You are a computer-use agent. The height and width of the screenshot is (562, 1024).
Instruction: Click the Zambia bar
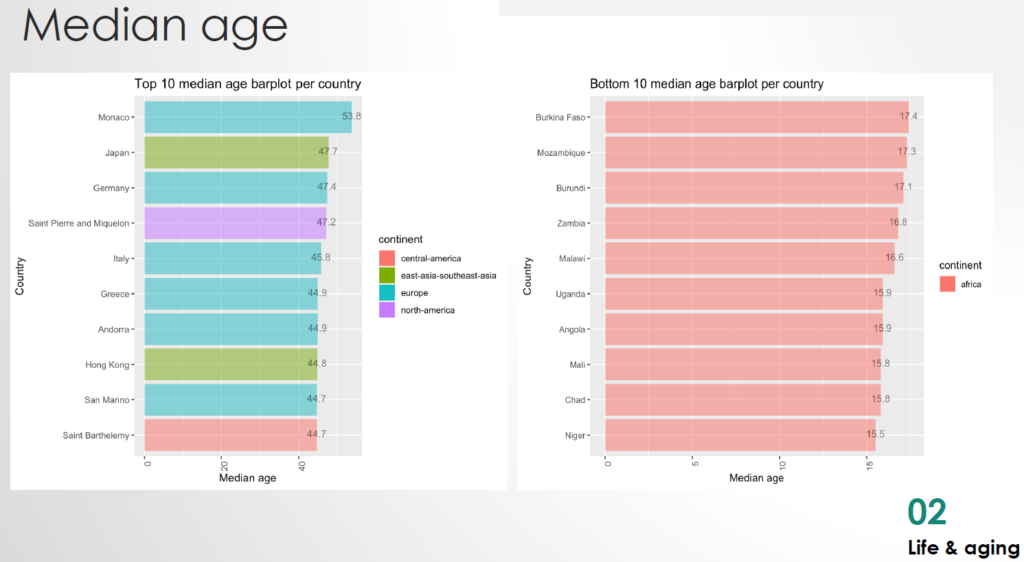[751, 223]
